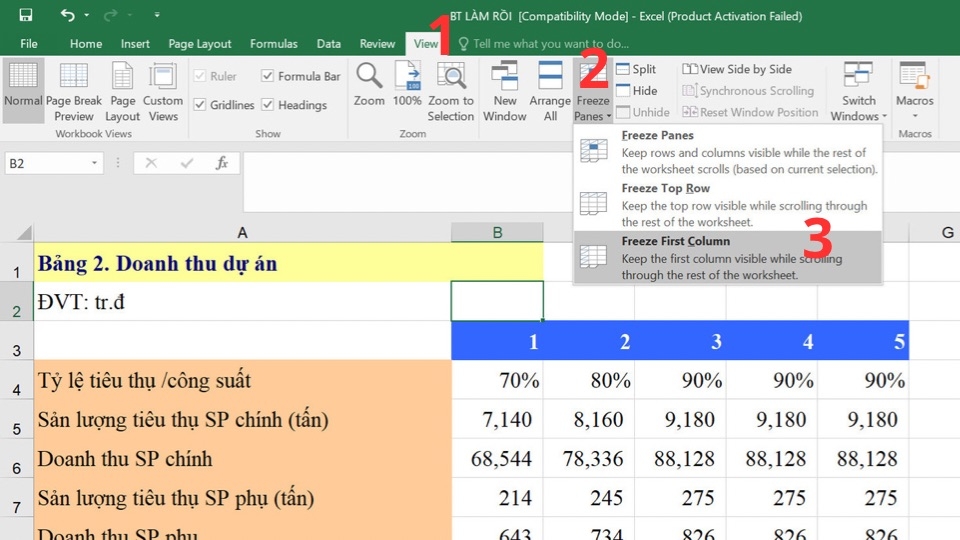960x540 pixels.
Task: Click 'Doanh thu SP chính' cell
Action: pyautogui.click(x=242, y=459)
